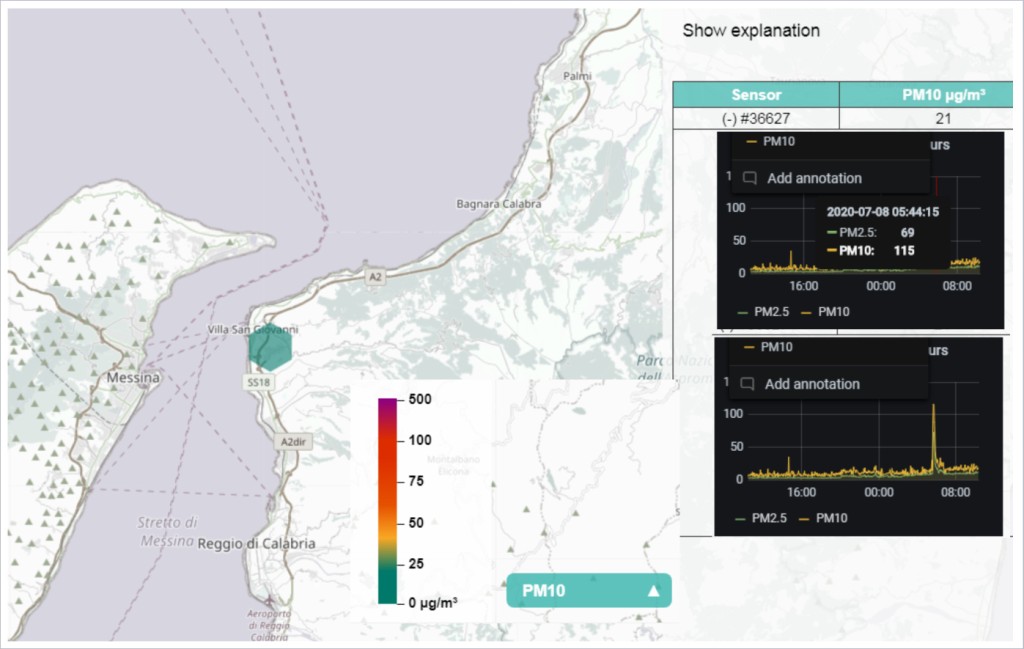The image size is (1024, 649).
Task: Open the PM10 pollutant selector dropdown
Action: (588, 590)
